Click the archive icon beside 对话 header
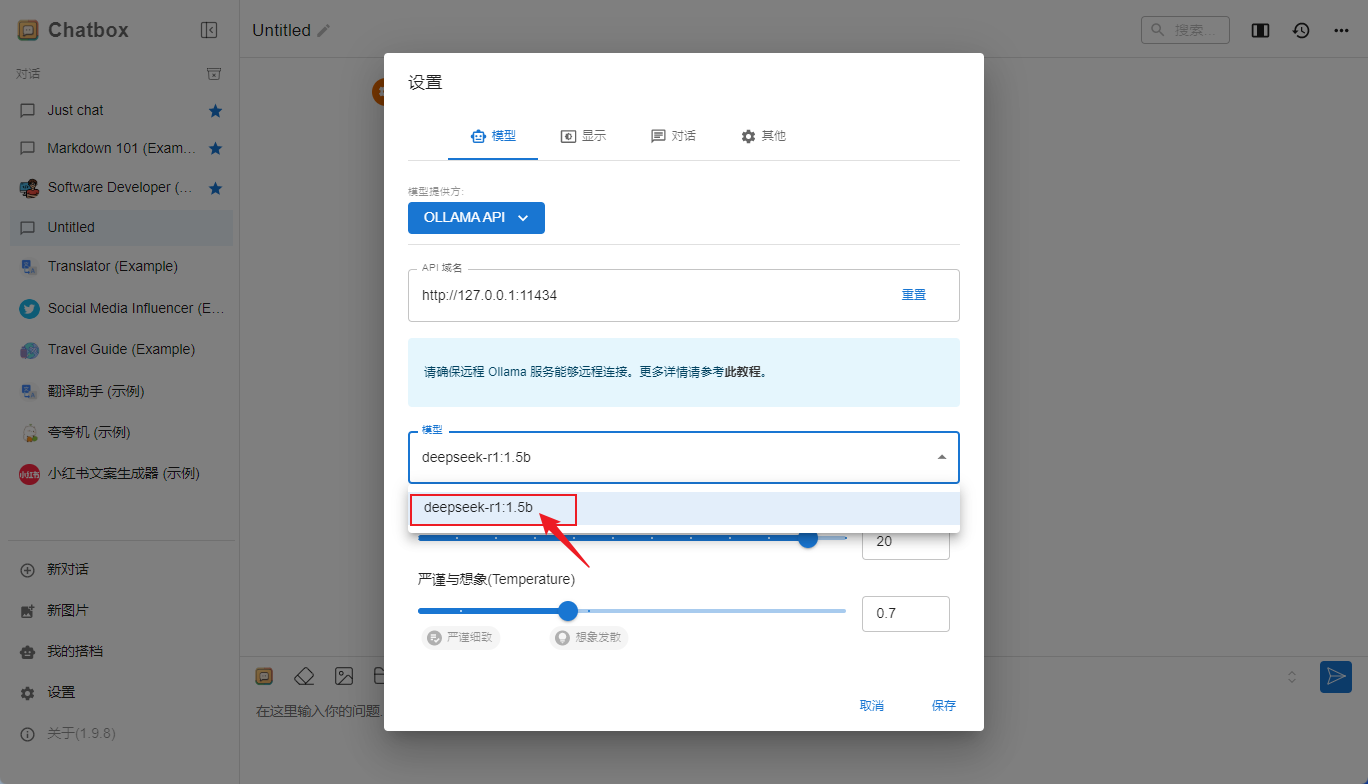The image size is (1368, 784). pos(213,74)
